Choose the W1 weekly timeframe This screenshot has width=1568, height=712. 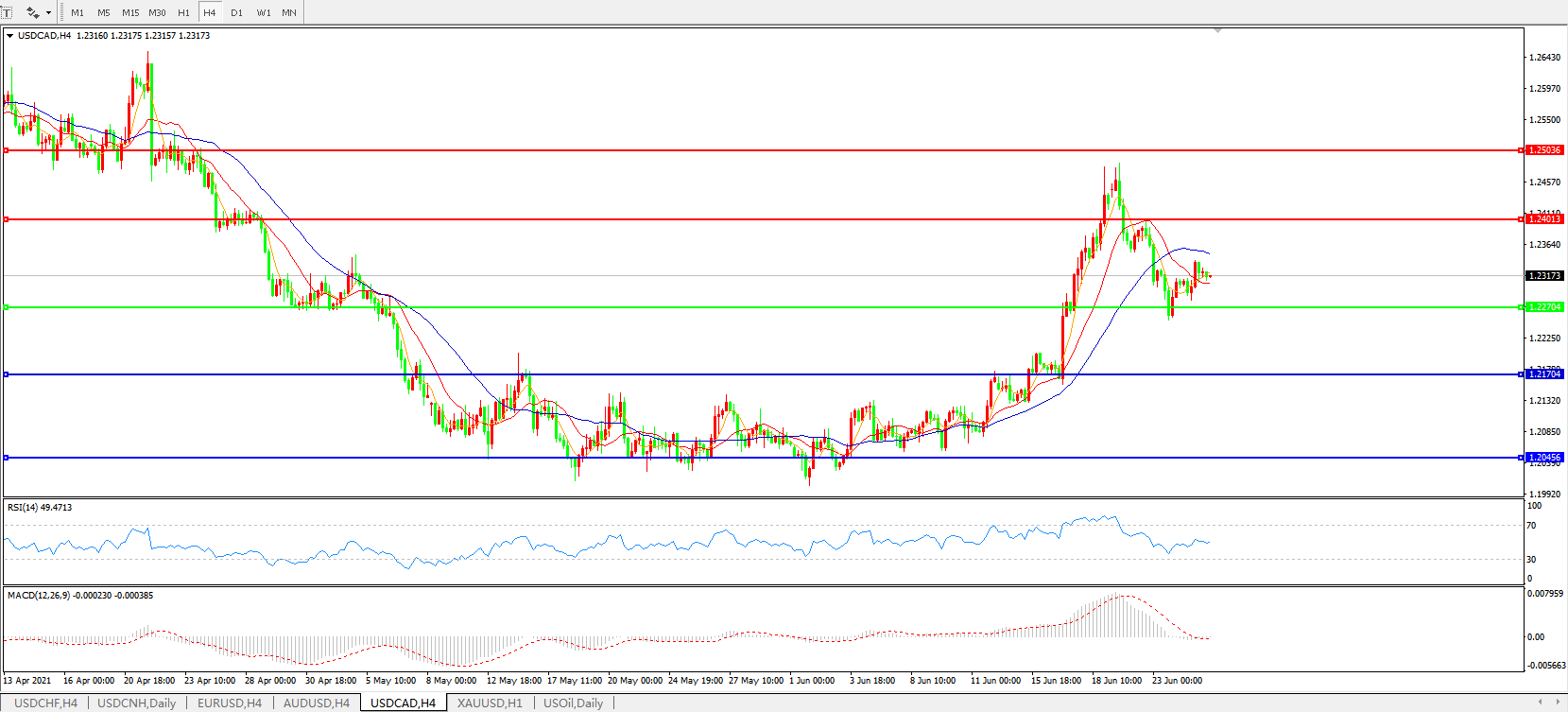[x=263, y=12]
